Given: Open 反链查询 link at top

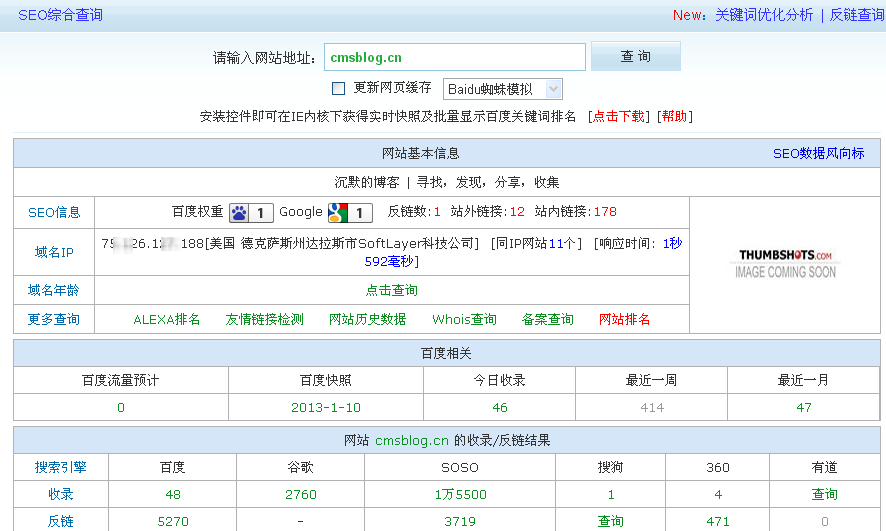Looking at the screenshot, I should click(857, 15).
